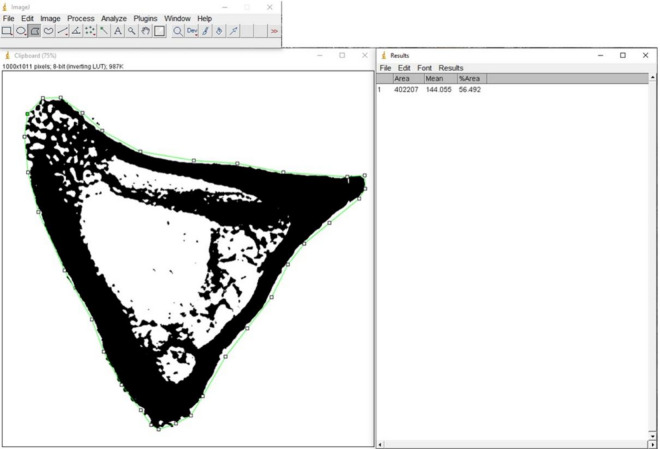Select the Oval selection tool
Viewport: 660px width, 449px height.
pos(21,31)
